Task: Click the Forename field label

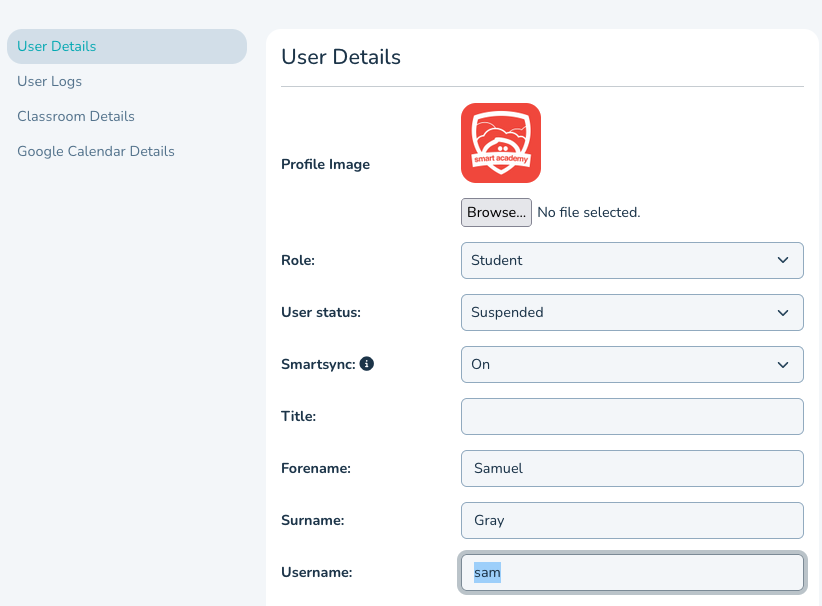Action: point(316,468)
